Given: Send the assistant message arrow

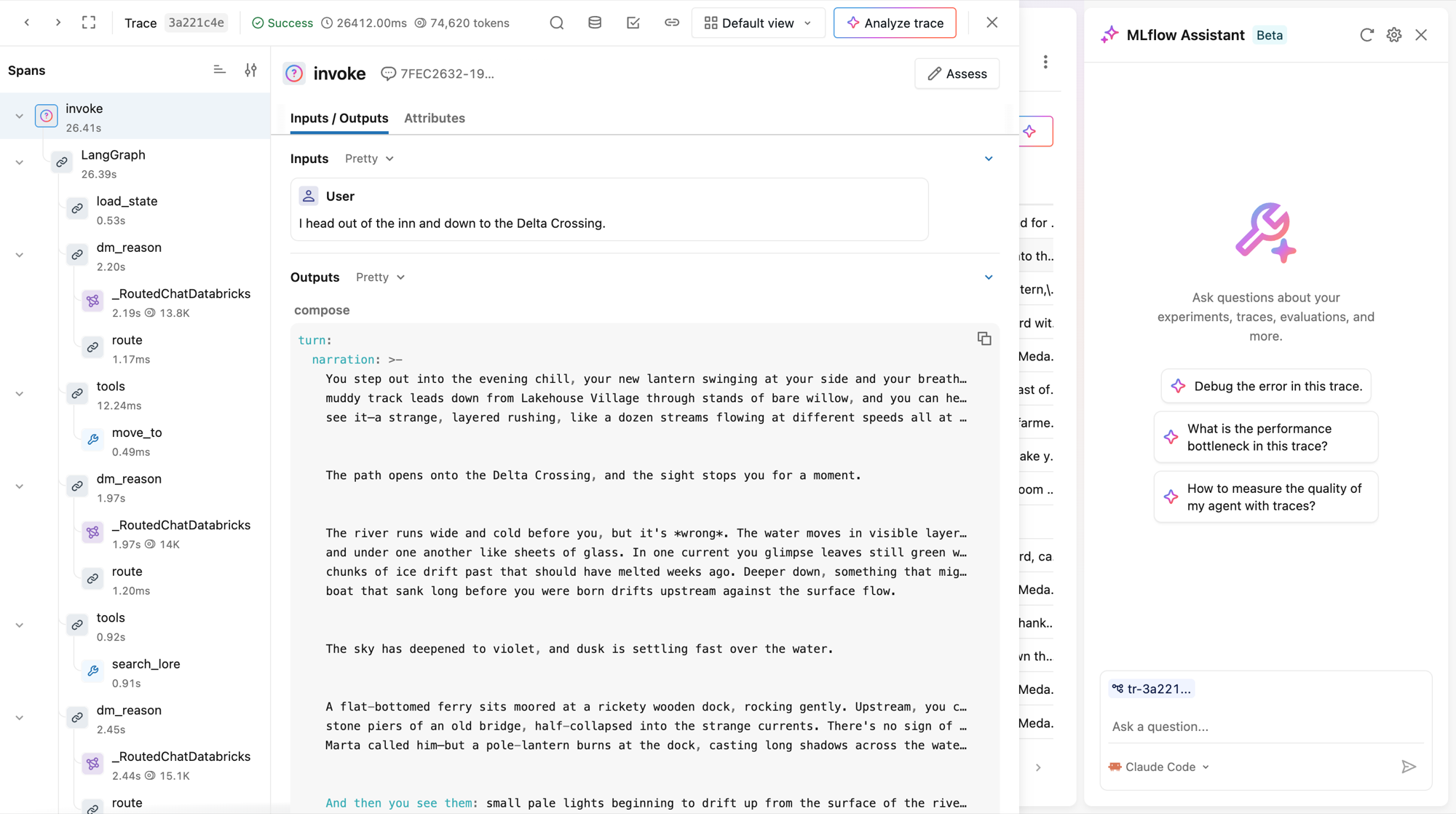Looking at the screenshot, I should click(1409, 767).
